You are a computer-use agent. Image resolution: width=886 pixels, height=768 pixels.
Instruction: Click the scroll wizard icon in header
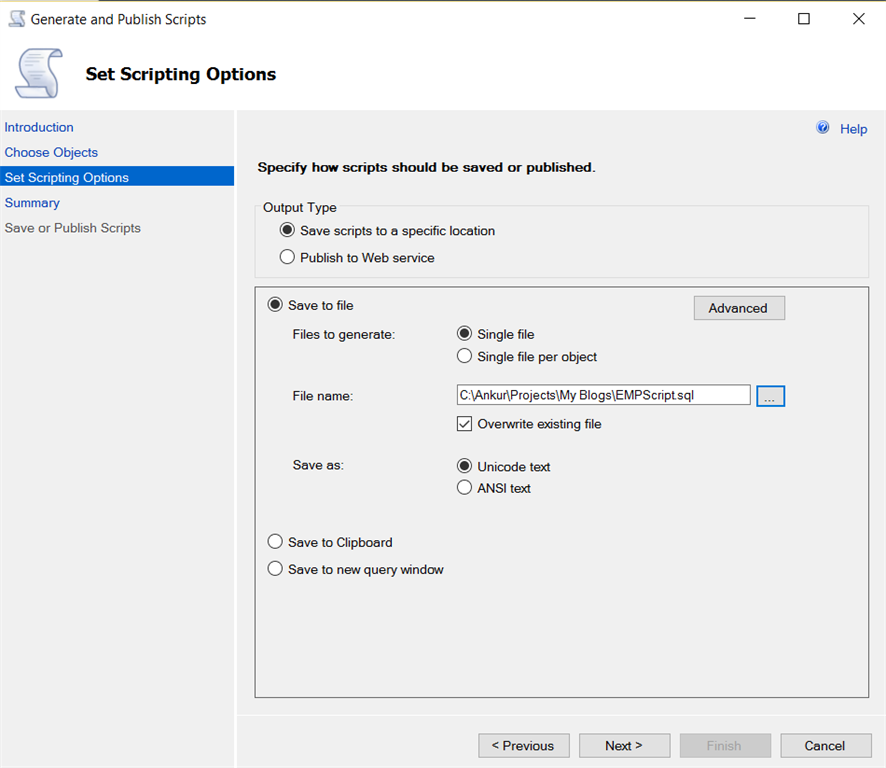36,74
